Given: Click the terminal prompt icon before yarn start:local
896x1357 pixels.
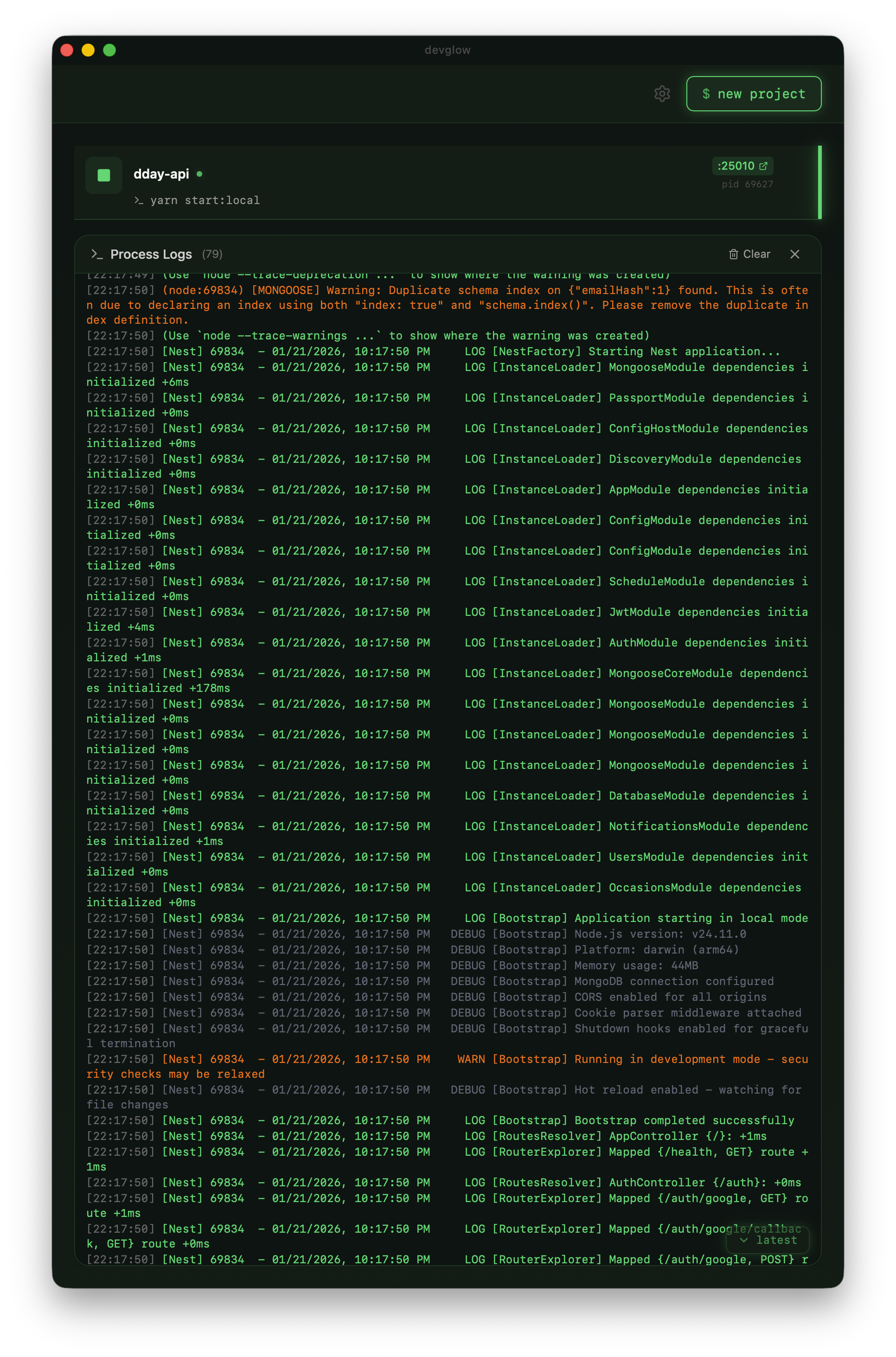Looking at the screenshot, I should pos(139,200).
